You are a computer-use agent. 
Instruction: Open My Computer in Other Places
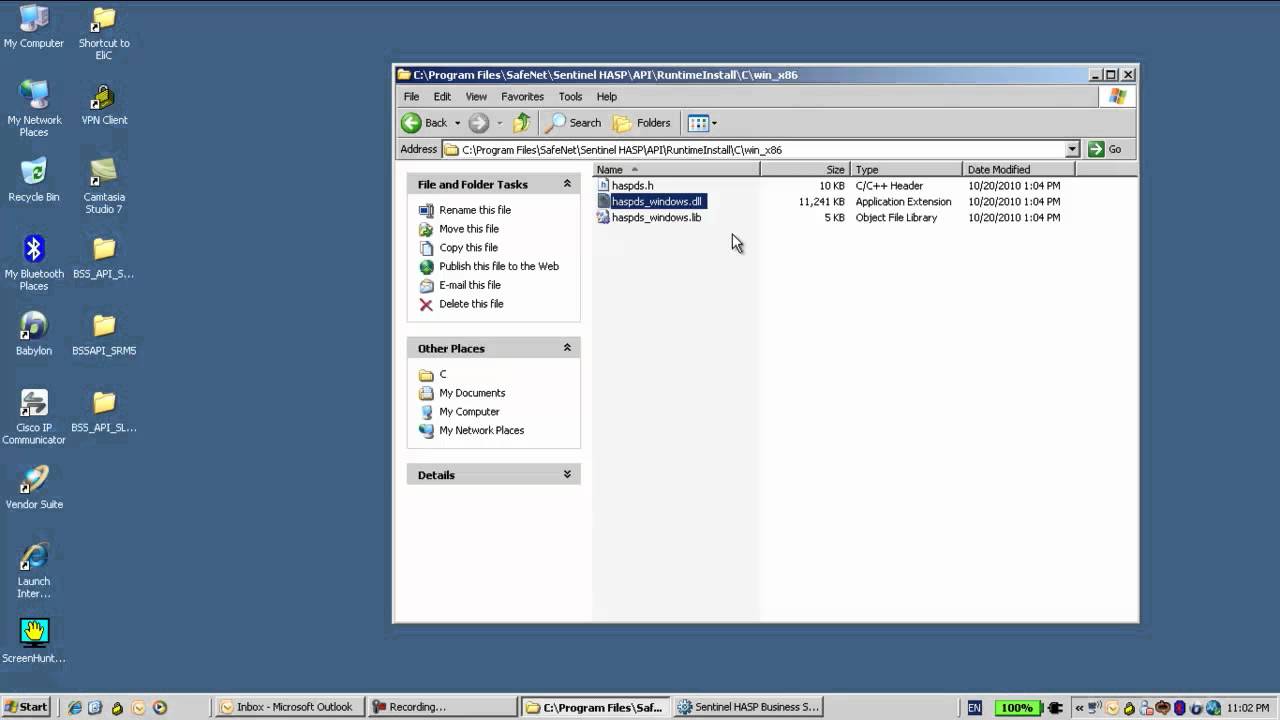pyautogui.click(x=469, y=412)
